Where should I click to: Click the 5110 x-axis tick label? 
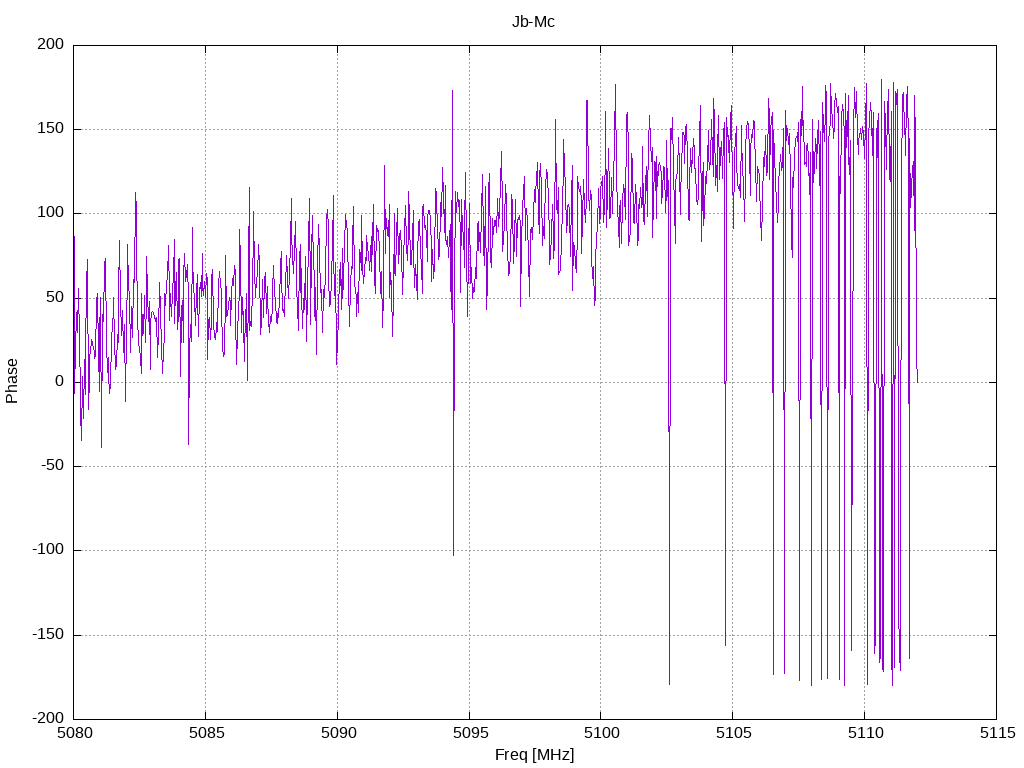(865, 733)
